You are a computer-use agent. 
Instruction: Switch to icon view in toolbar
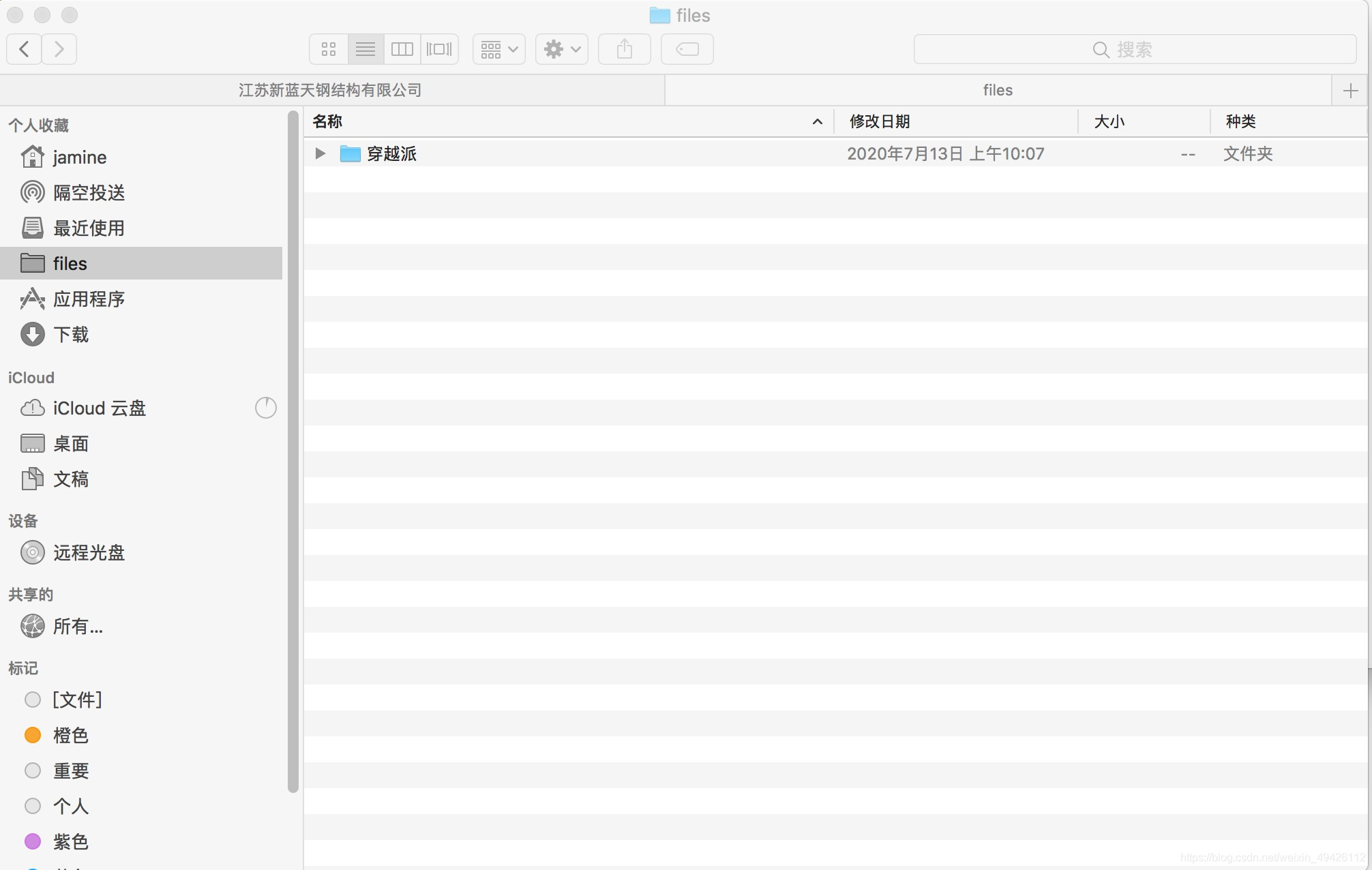coord(329,49)
